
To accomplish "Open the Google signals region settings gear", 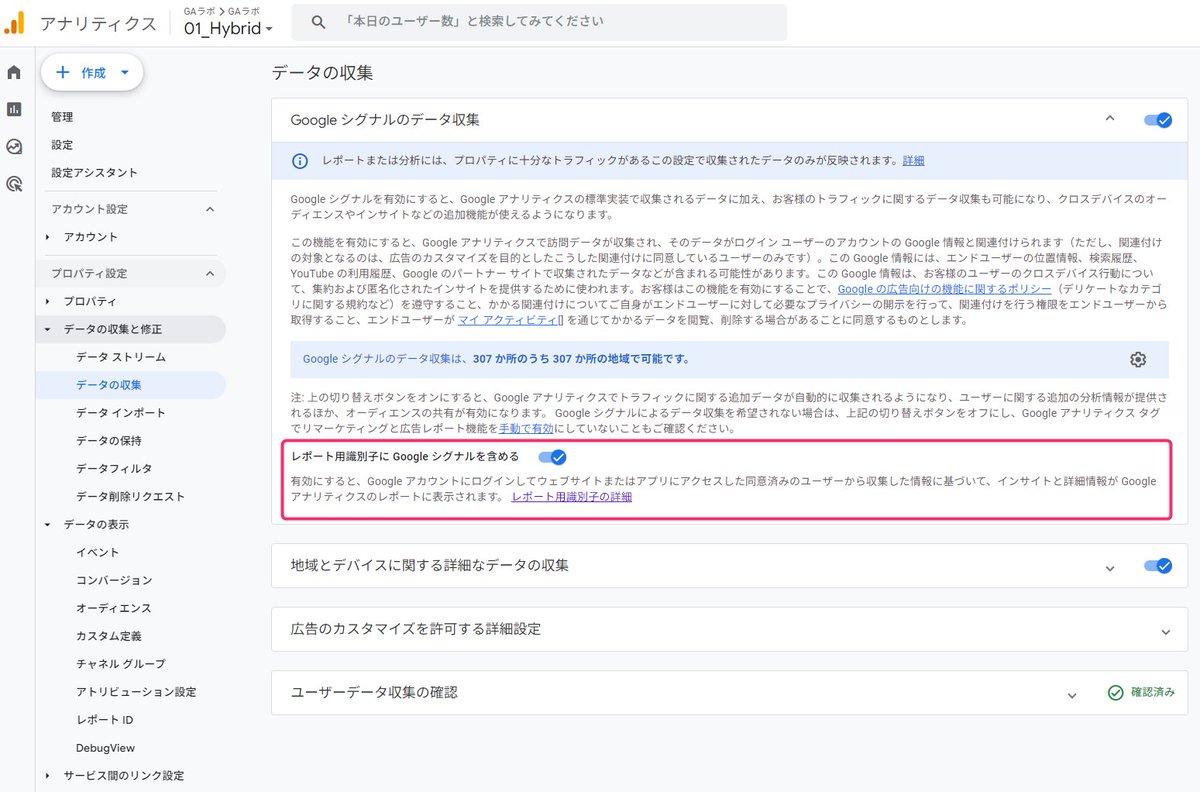I will click(x=1138, y=359).
